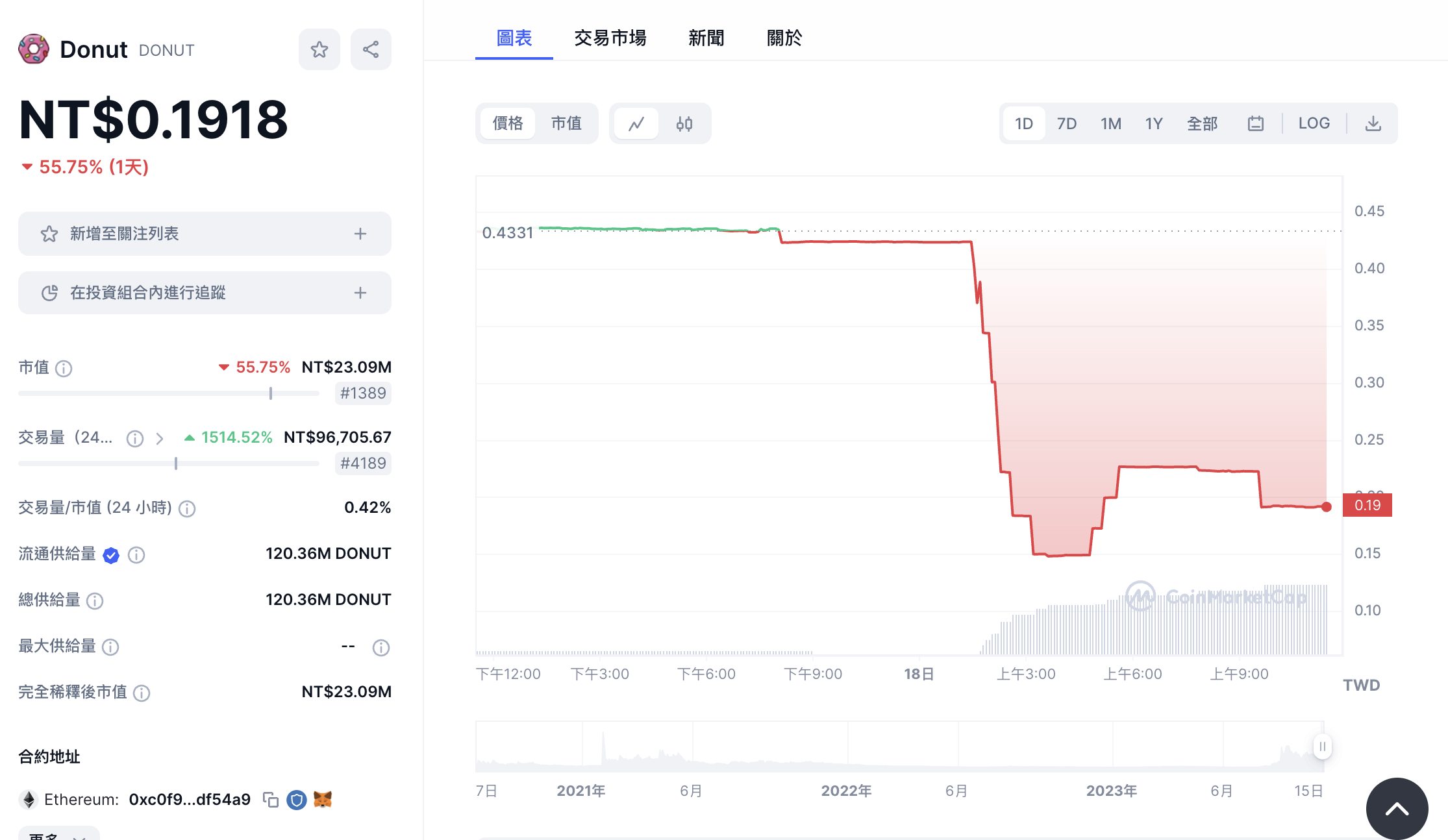Select the 7D time range
Image resolution: width=1448 pixels, height=840 pixels.
pos(1067,123)
